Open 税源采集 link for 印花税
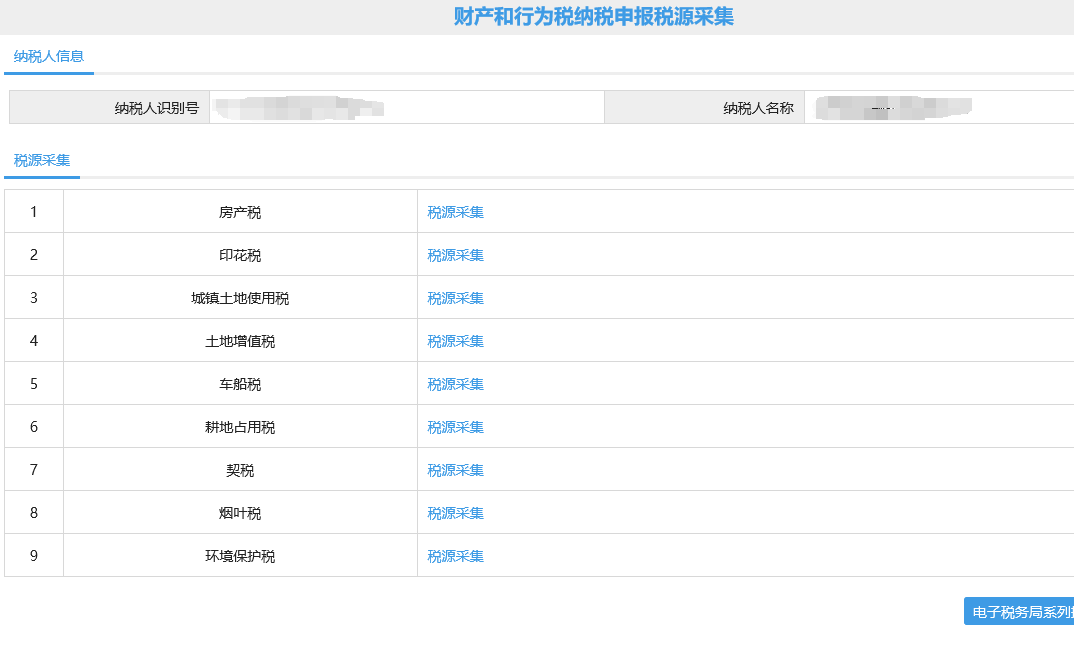 point(455,255)
